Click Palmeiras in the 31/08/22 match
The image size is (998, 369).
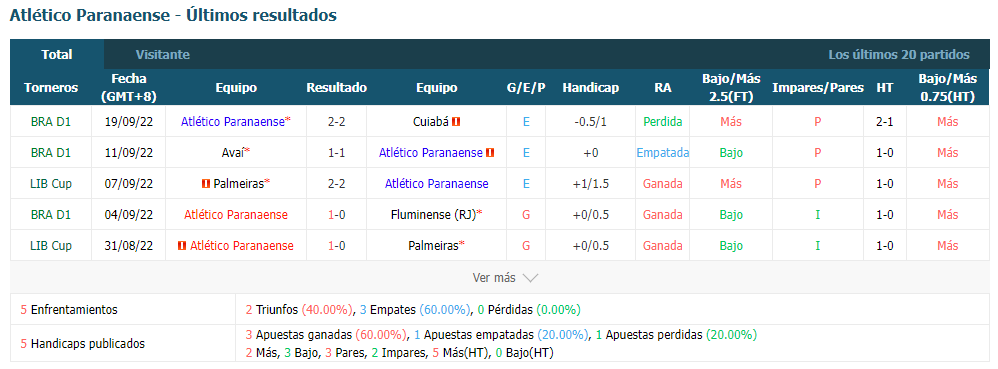tap(433, 246)
